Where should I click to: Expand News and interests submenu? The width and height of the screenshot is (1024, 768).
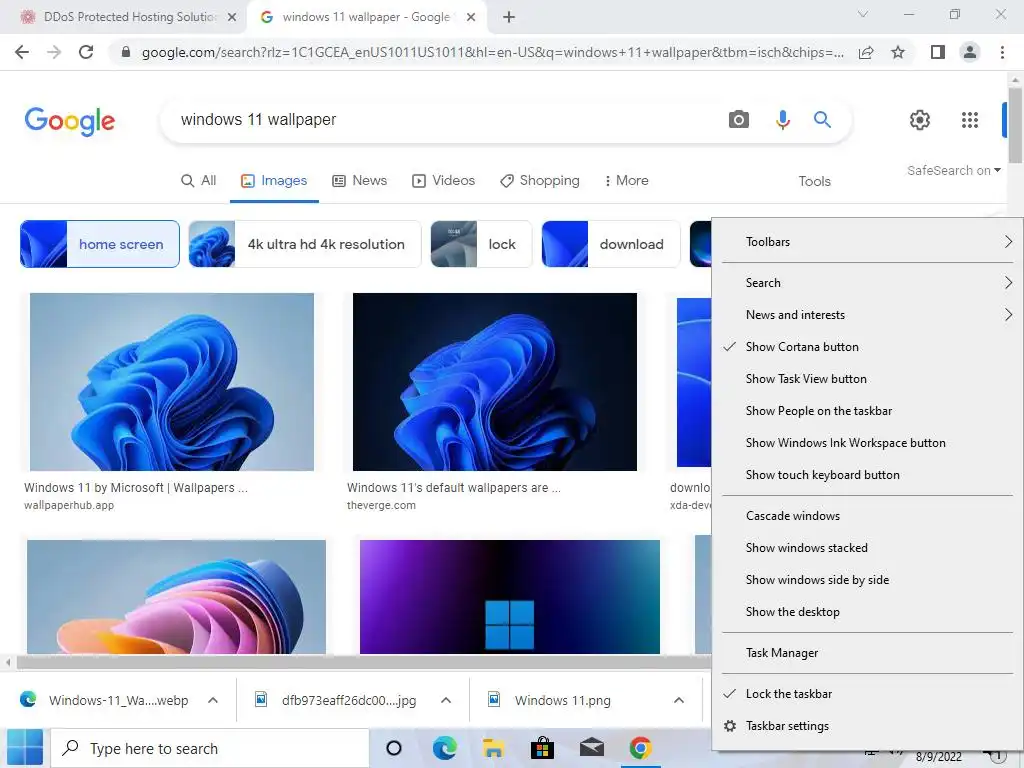coord(867,315)
